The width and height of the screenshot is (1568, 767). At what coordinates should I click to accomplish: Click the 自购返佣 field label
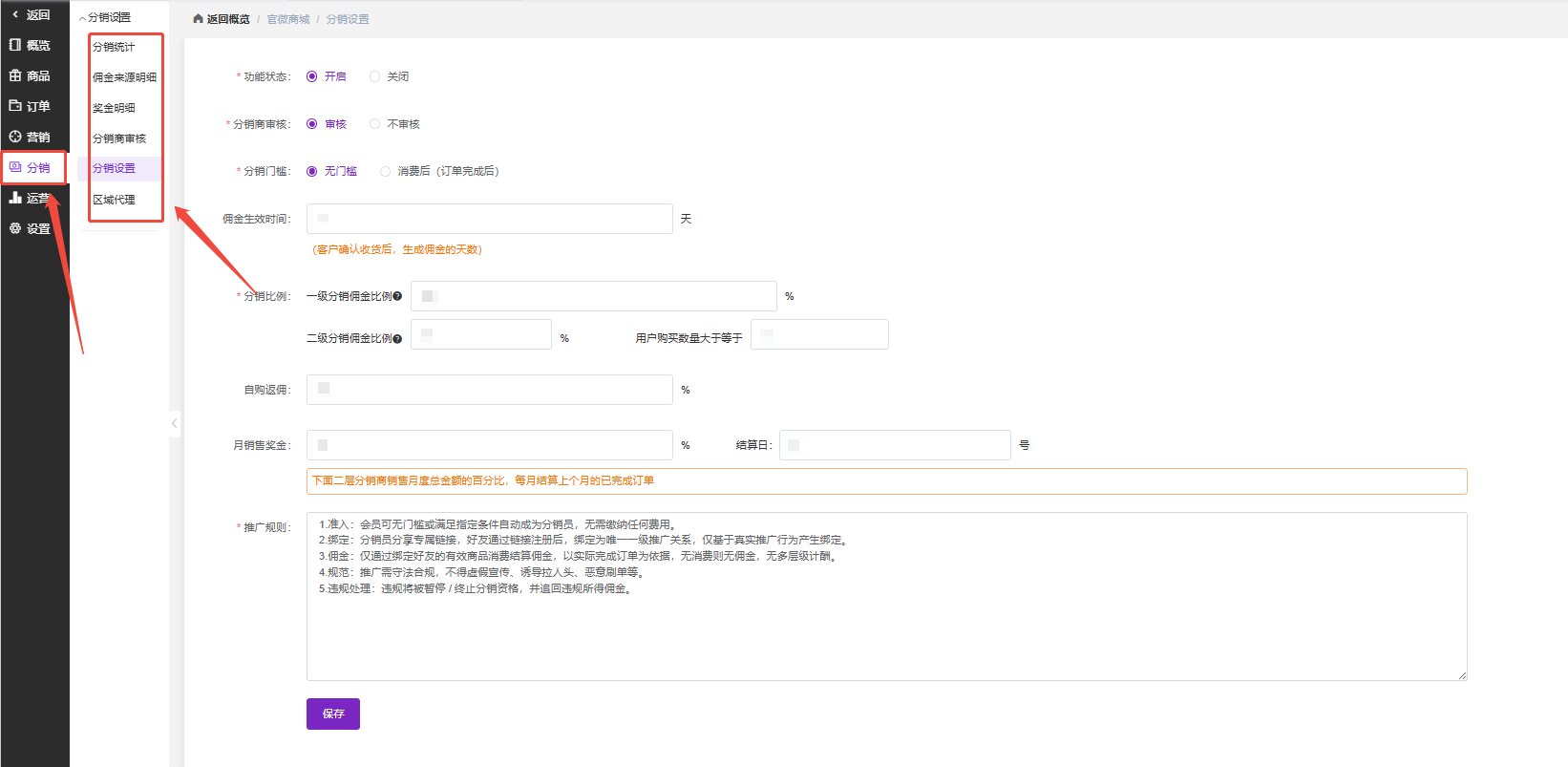click(266, 390)
